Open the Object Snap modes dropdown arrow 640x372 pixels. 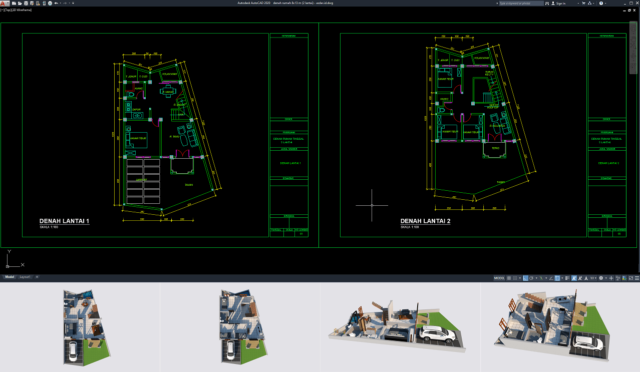click(x=562, y=278)
